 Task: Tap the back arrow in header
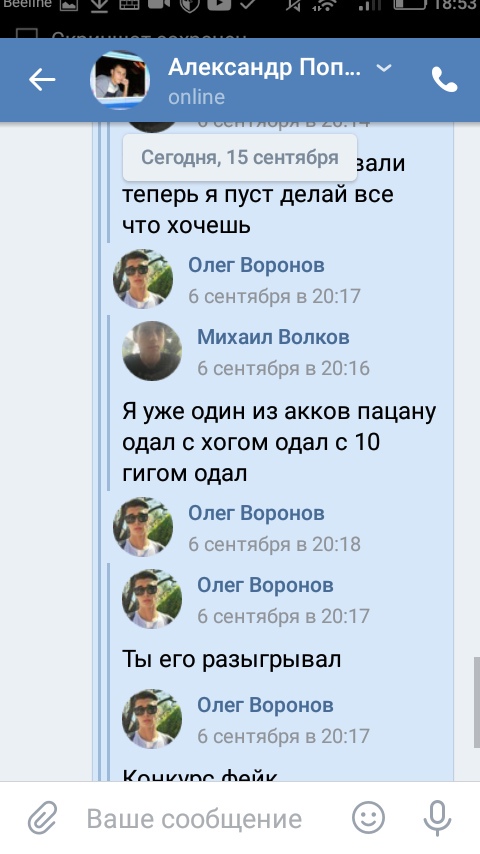(42, 80)
